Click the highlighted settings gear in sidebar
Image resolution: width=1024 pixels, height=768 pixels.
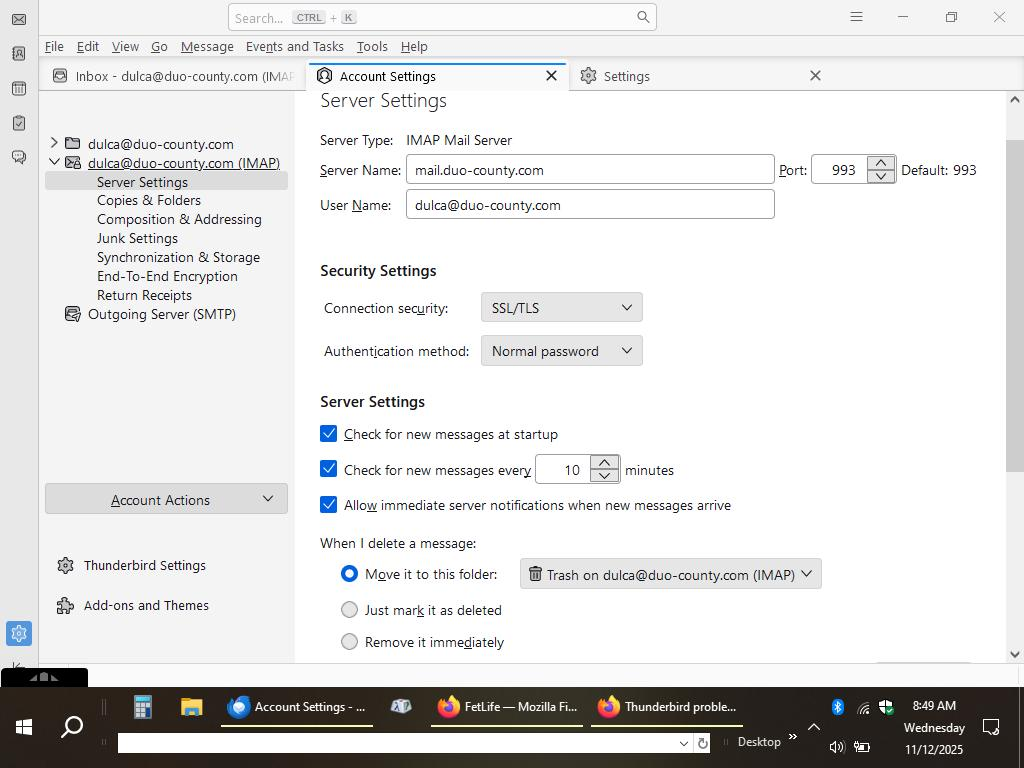[x=18, y=633]
